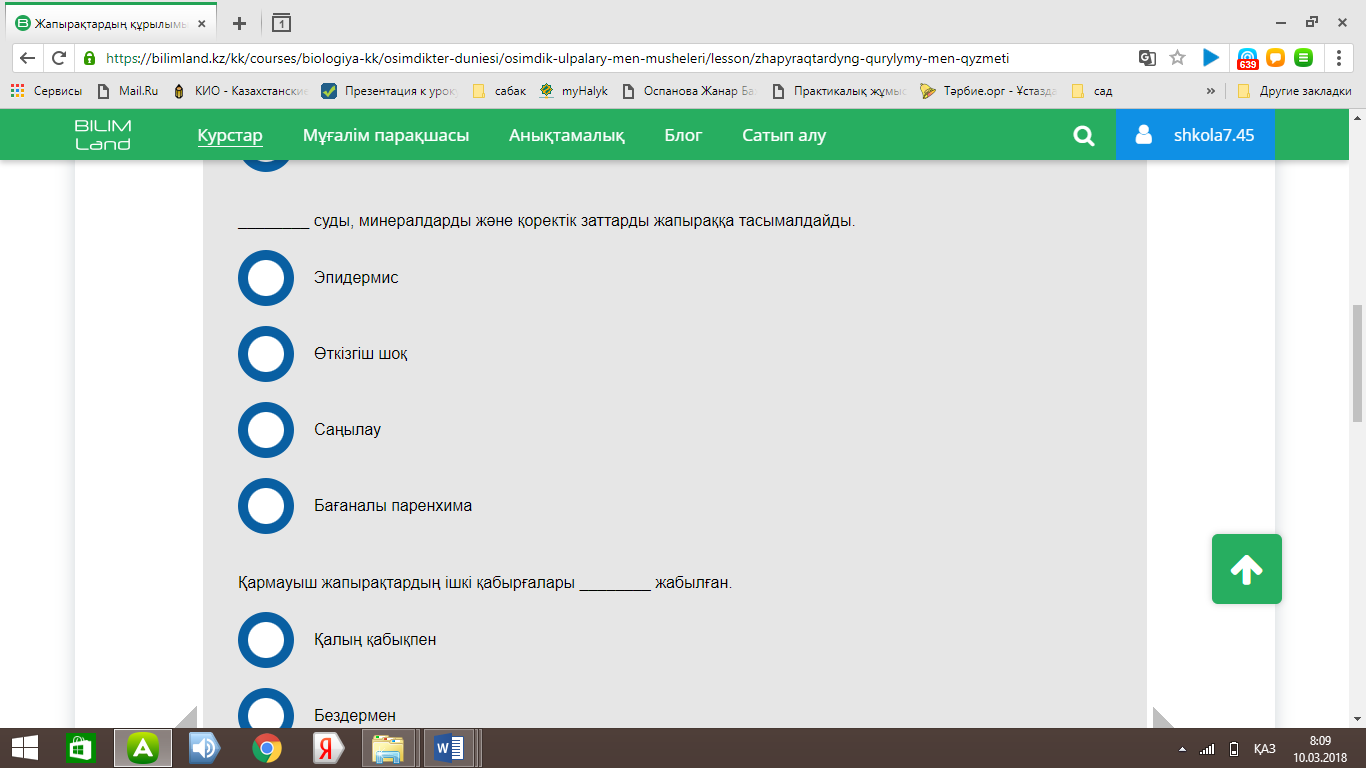Open the extension with the 639 badge
The image size is (1366, 768).
coord(1247,59)
